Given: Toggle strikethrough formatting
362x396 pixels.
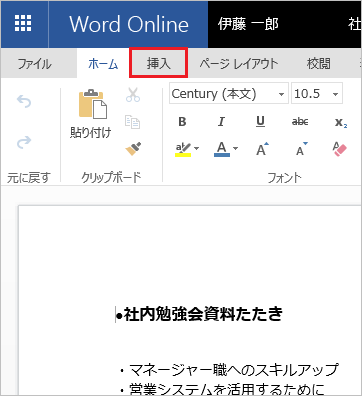Looking at the screenshot, I should pyautogui.click(x=300, y=122).
